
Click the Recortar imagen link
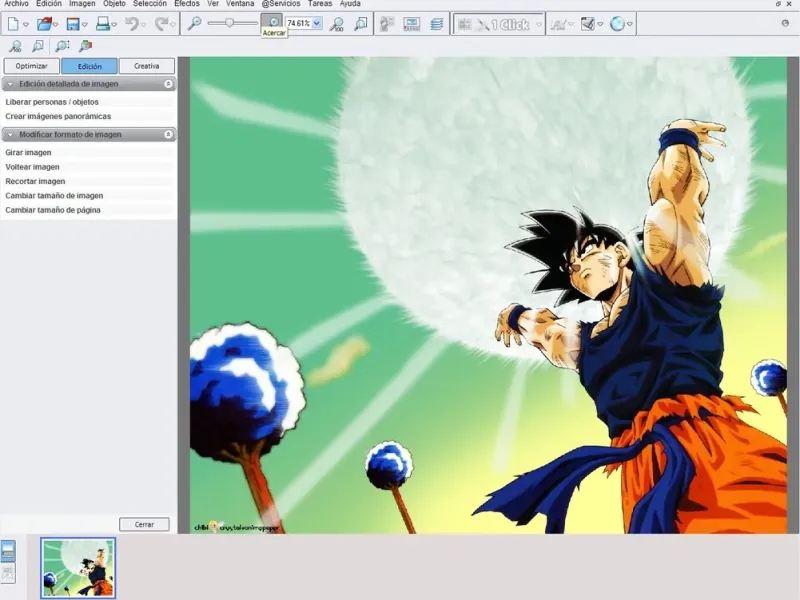35,182
